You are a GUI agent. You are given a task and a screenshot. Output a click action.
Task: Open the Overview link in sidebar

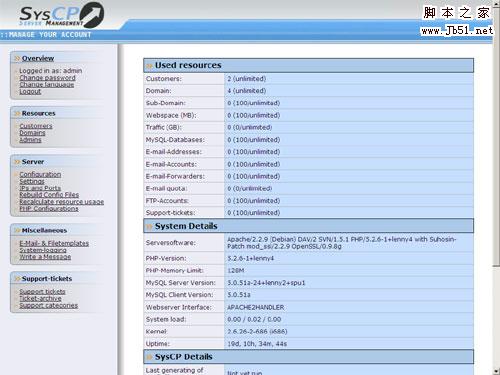[38, 58]
